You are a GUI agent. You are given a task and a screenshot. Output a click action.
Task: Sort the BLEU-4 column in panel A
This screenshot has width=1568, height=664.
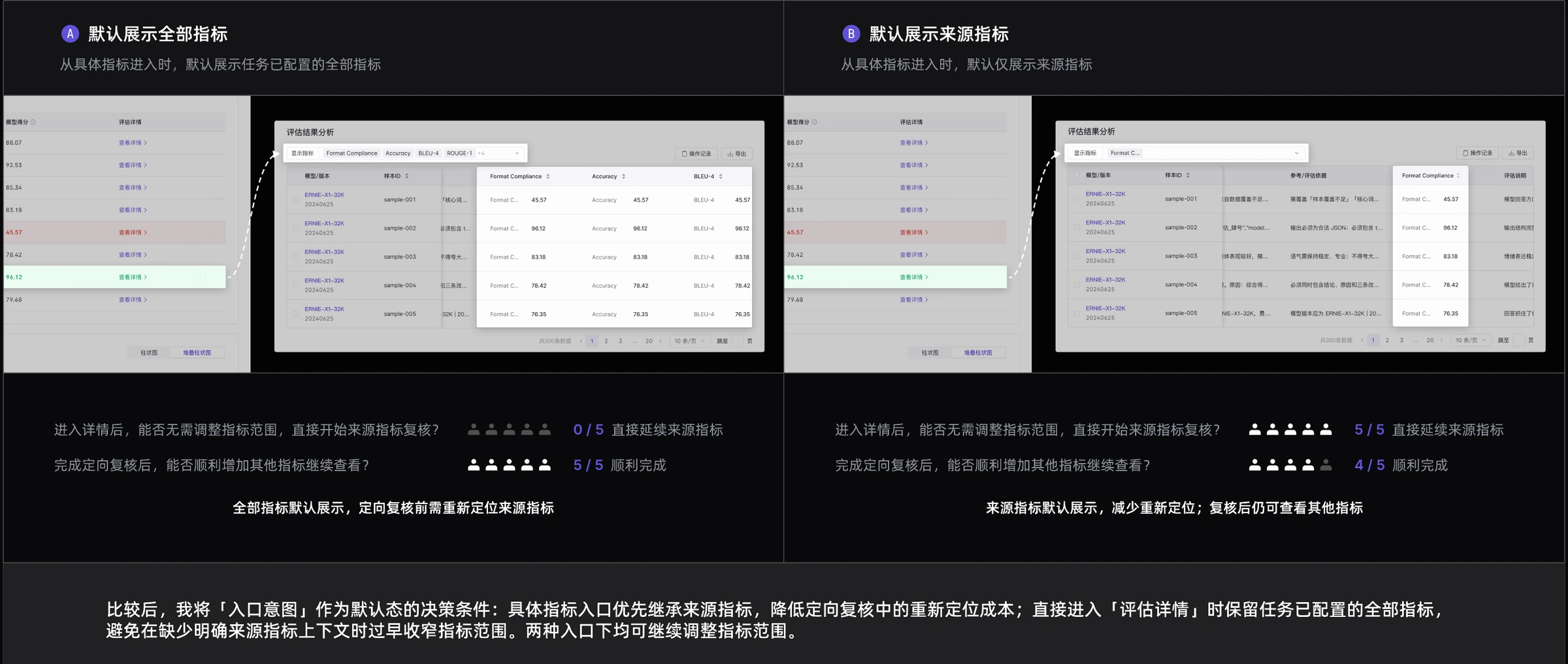coord(721,176)
